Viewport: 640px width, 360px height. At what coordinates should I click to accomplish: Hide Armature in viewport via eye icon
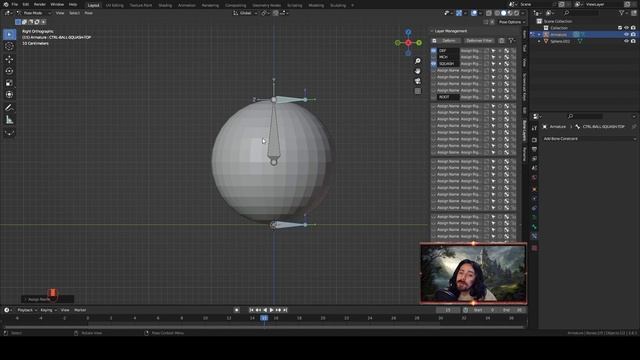[627, 35]
